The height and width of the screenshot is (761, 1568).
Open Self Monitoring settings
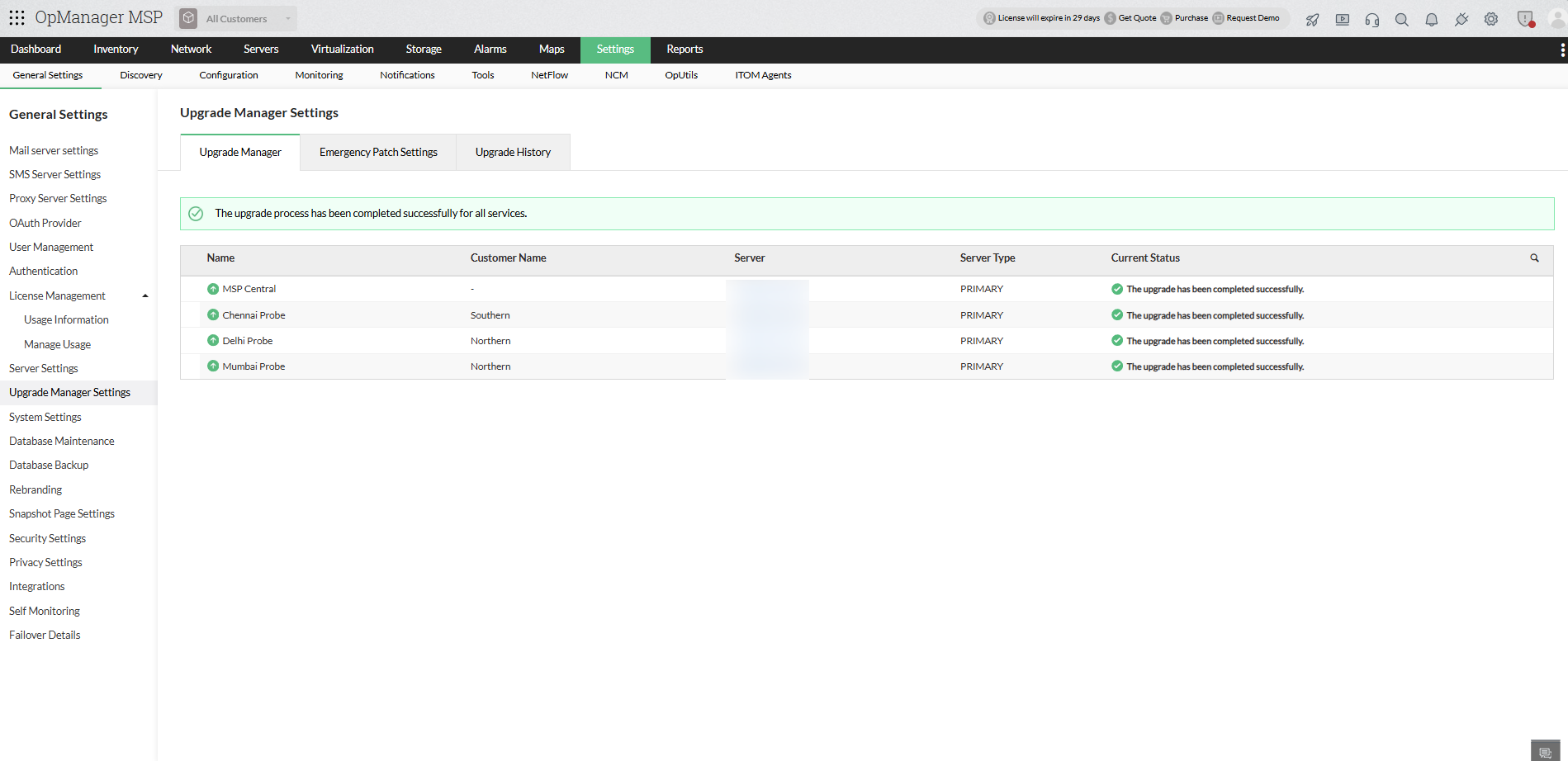tap(45, 612)
